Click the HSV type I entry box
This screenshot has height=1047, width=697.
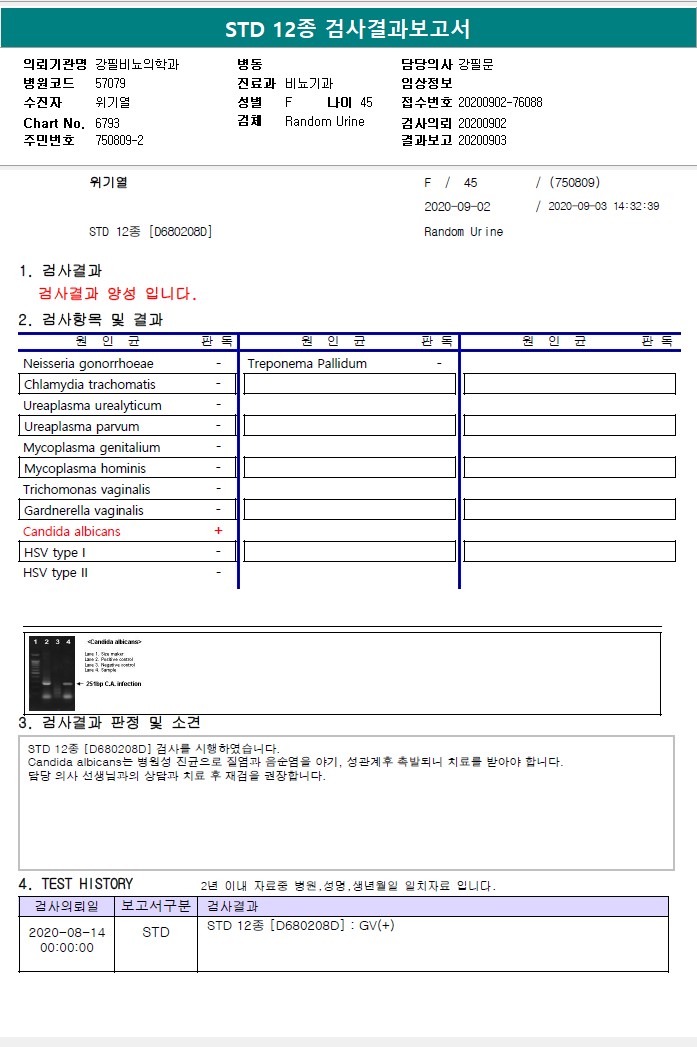[x=128, y=552]
